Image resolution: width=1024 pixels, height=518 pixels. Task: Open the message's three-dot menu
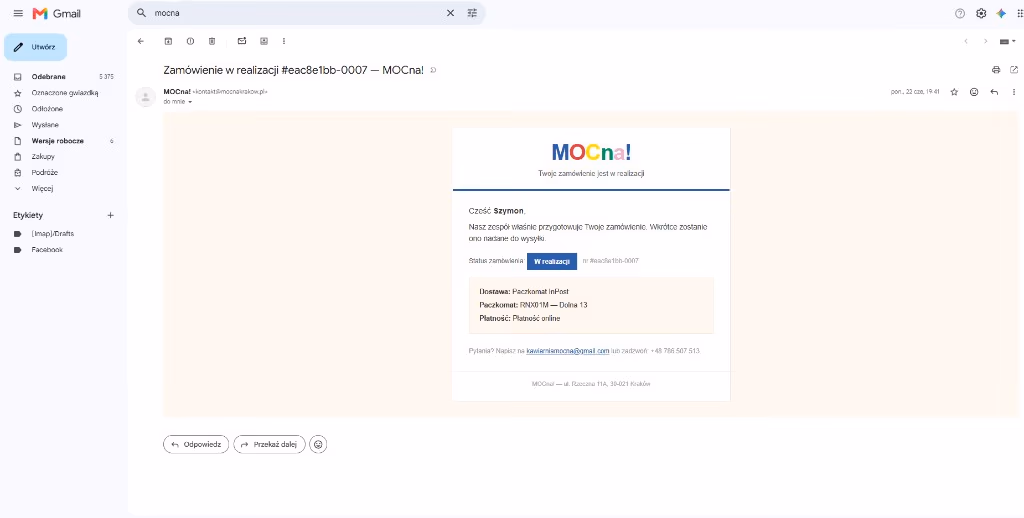tap(1014, 92)
